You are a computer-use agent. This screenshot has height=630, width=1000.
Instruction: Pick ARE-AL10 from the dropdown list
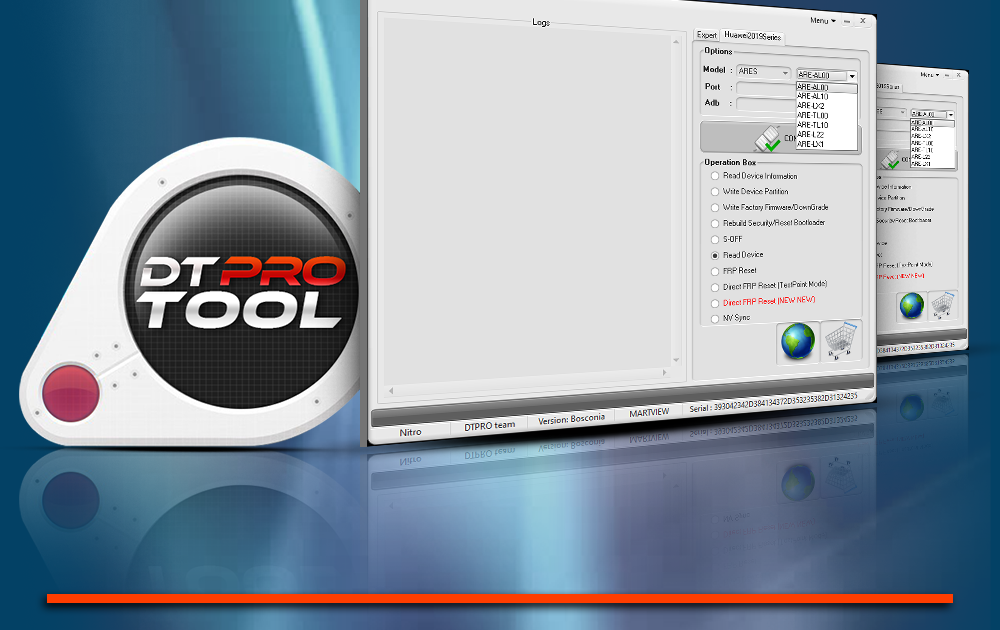click(x=826, y=96)
